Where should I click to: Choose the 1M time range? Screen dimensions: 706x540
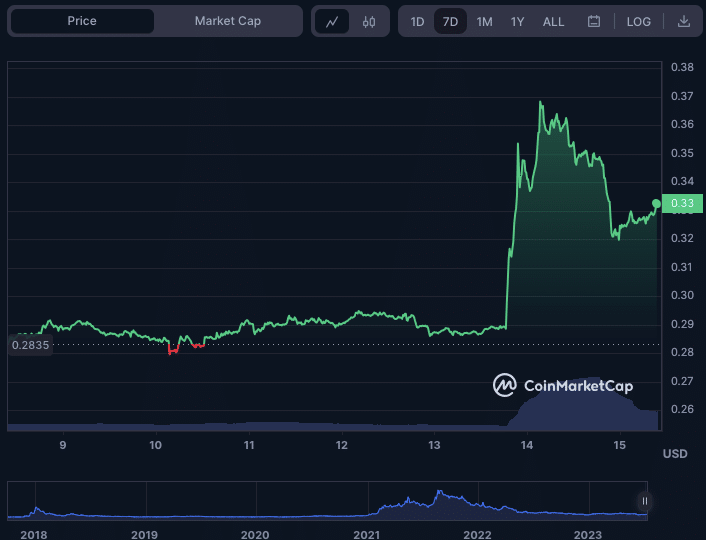click(x=484, y=21)
